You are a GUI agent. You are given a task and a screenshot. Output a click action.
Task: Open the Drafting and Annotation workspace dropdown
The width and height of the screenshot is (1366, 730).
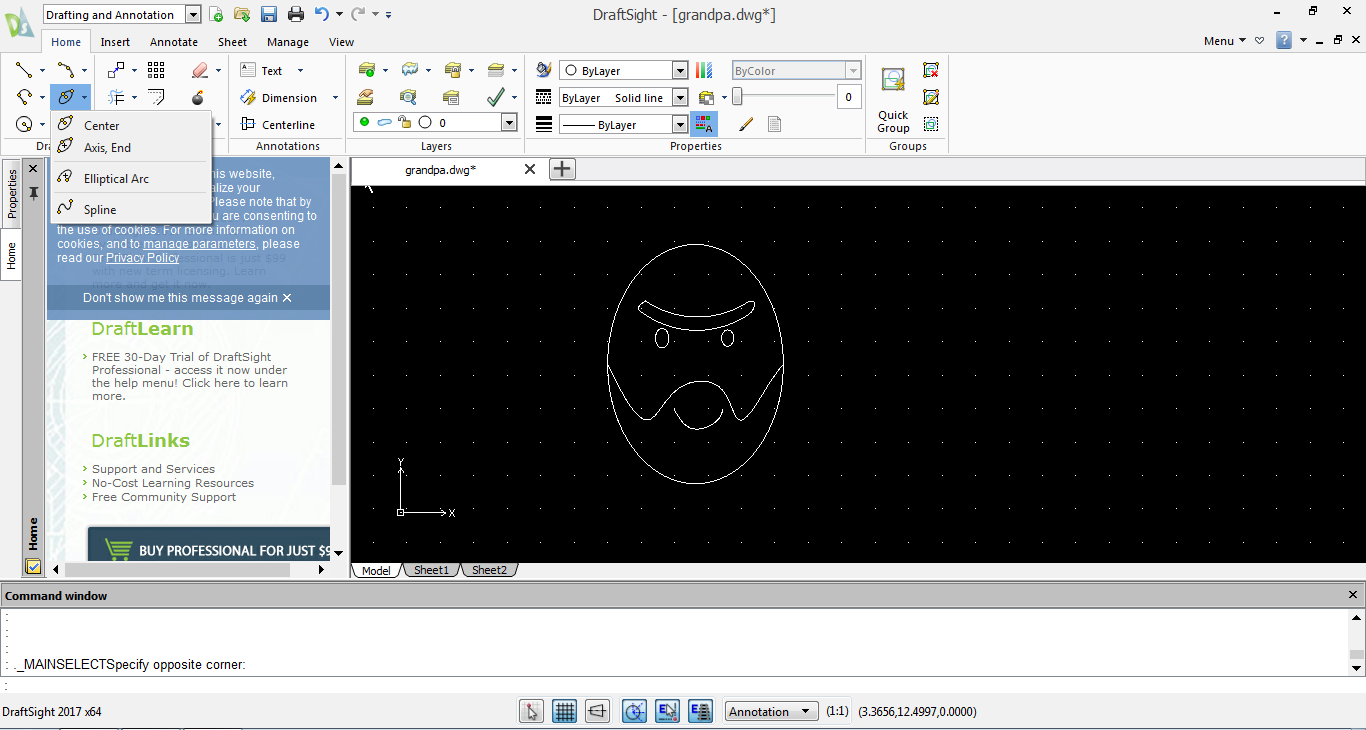coord(192,14)
